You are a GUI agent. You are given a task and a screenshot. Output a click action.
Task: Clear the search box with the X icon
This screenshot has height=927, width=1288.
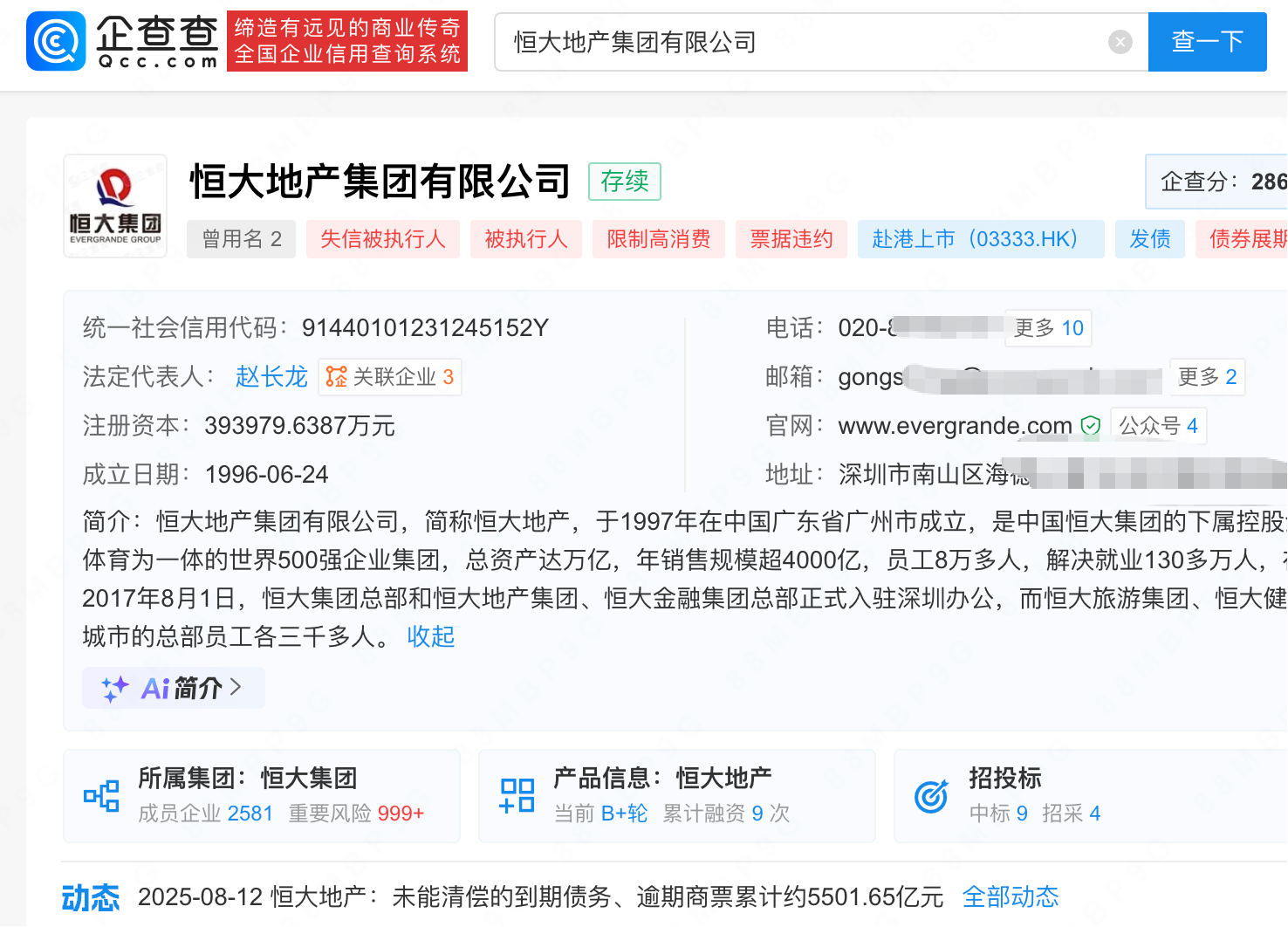1120,42
